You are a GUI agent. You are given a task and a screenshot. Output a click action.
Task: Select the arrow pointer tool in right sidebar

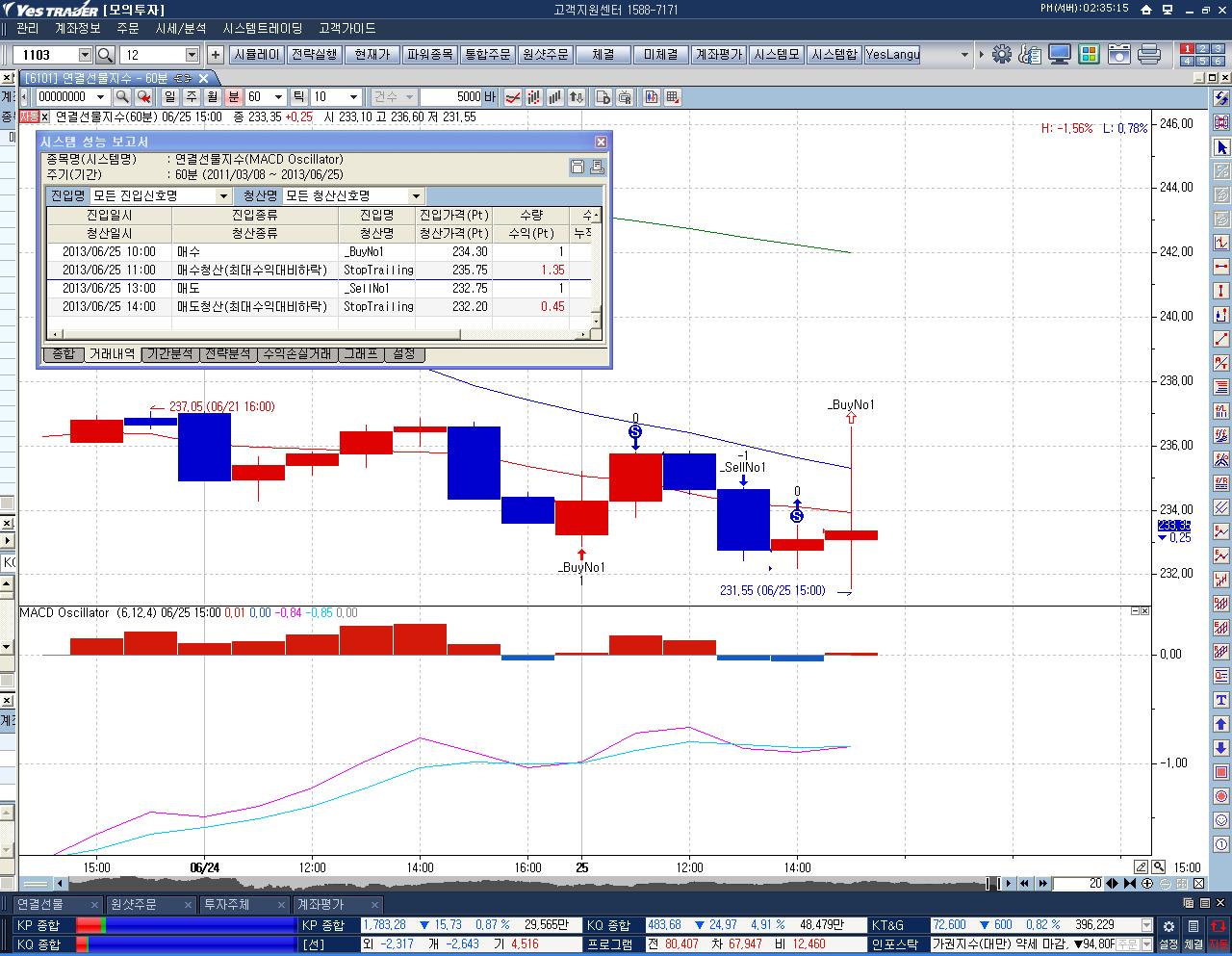(x=1221, y=147)
